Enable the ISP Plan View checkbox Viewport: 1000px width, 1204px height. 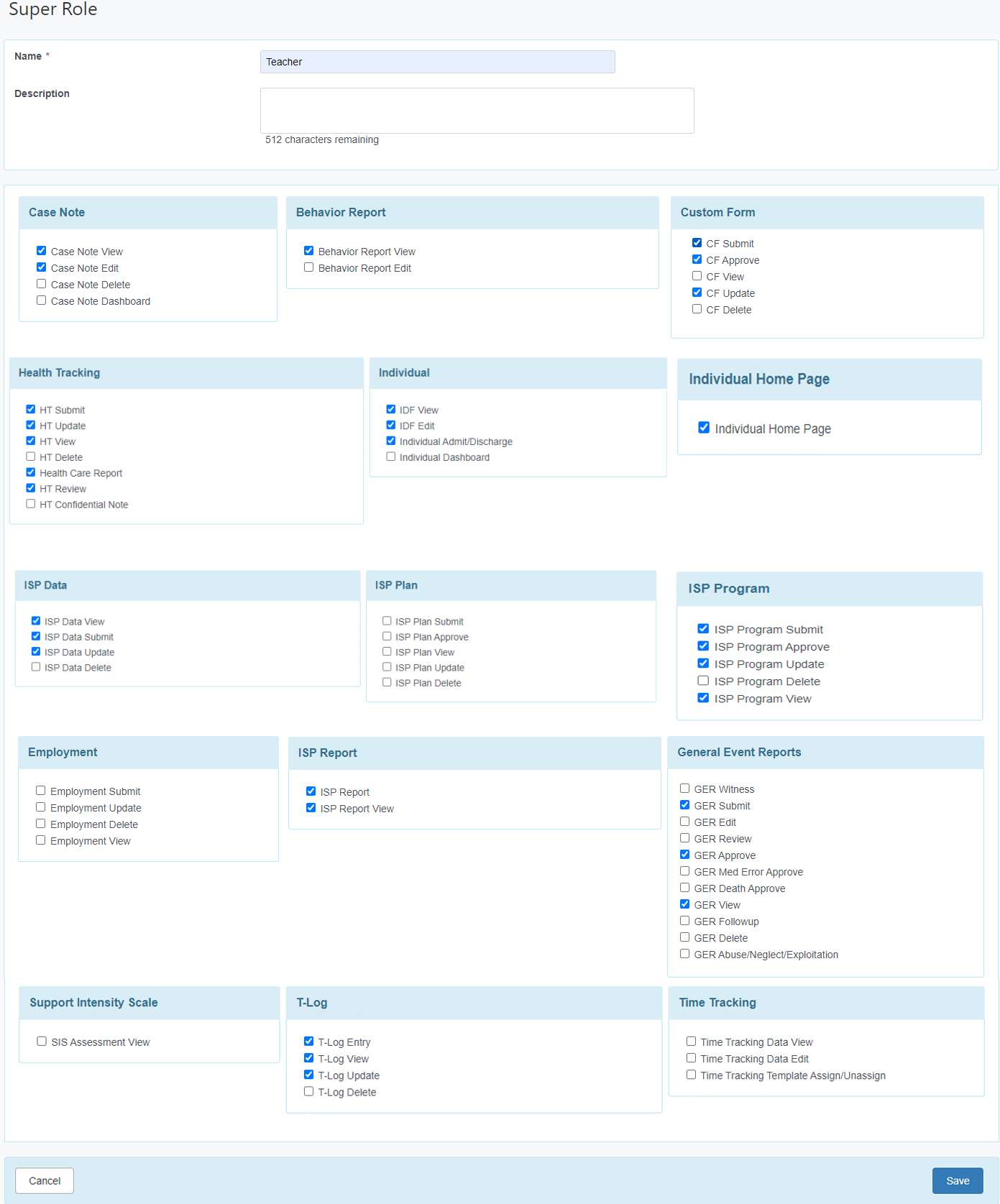[387, 651]
